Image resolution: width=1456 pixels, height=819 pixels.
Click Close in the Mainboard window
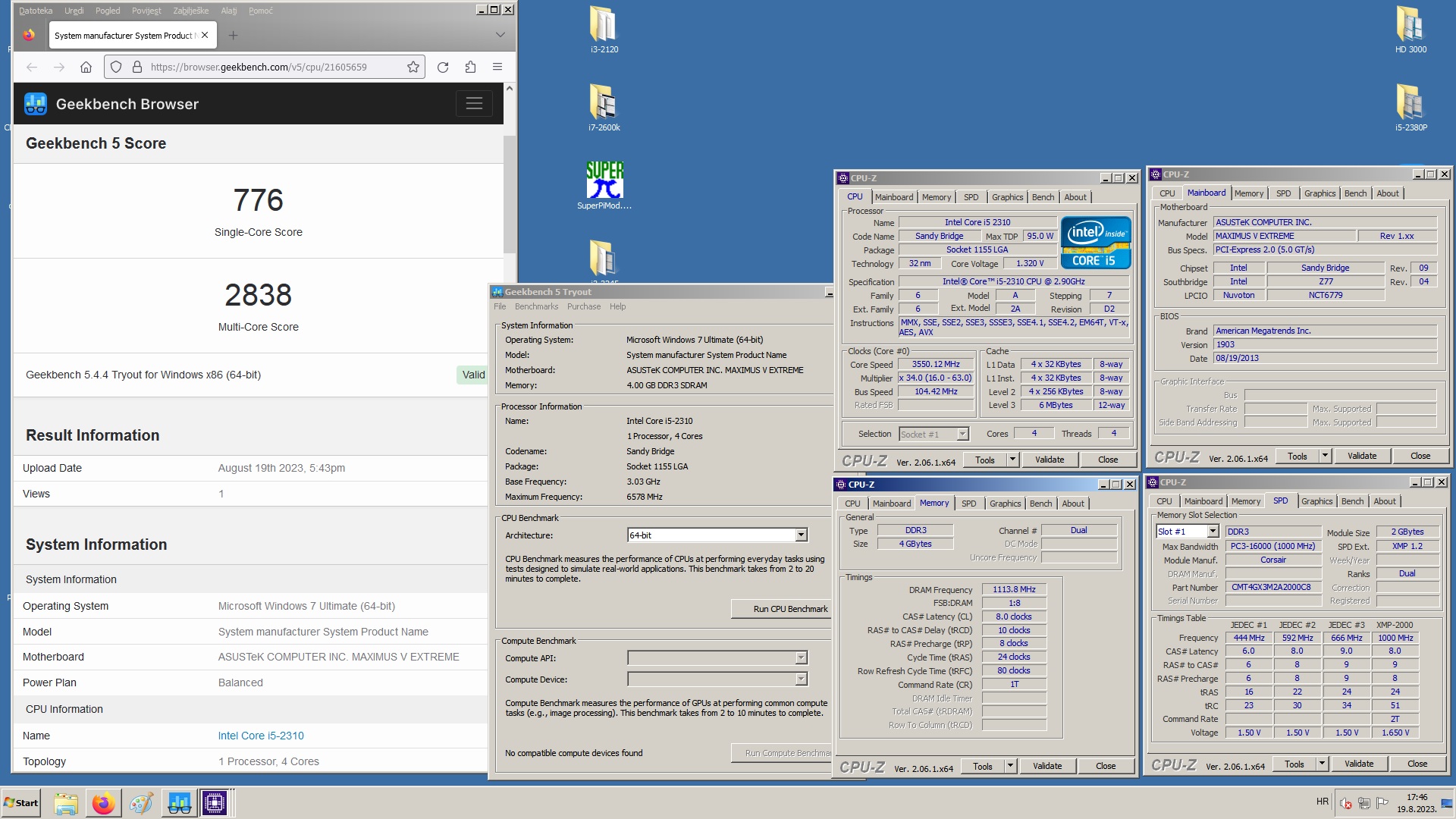(1420, 456)
